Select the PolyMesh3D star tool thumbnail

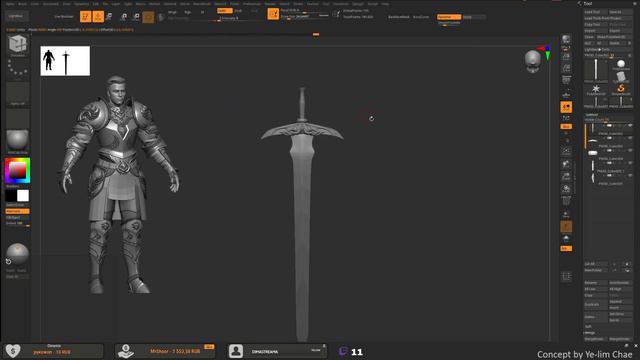(596, 90)
